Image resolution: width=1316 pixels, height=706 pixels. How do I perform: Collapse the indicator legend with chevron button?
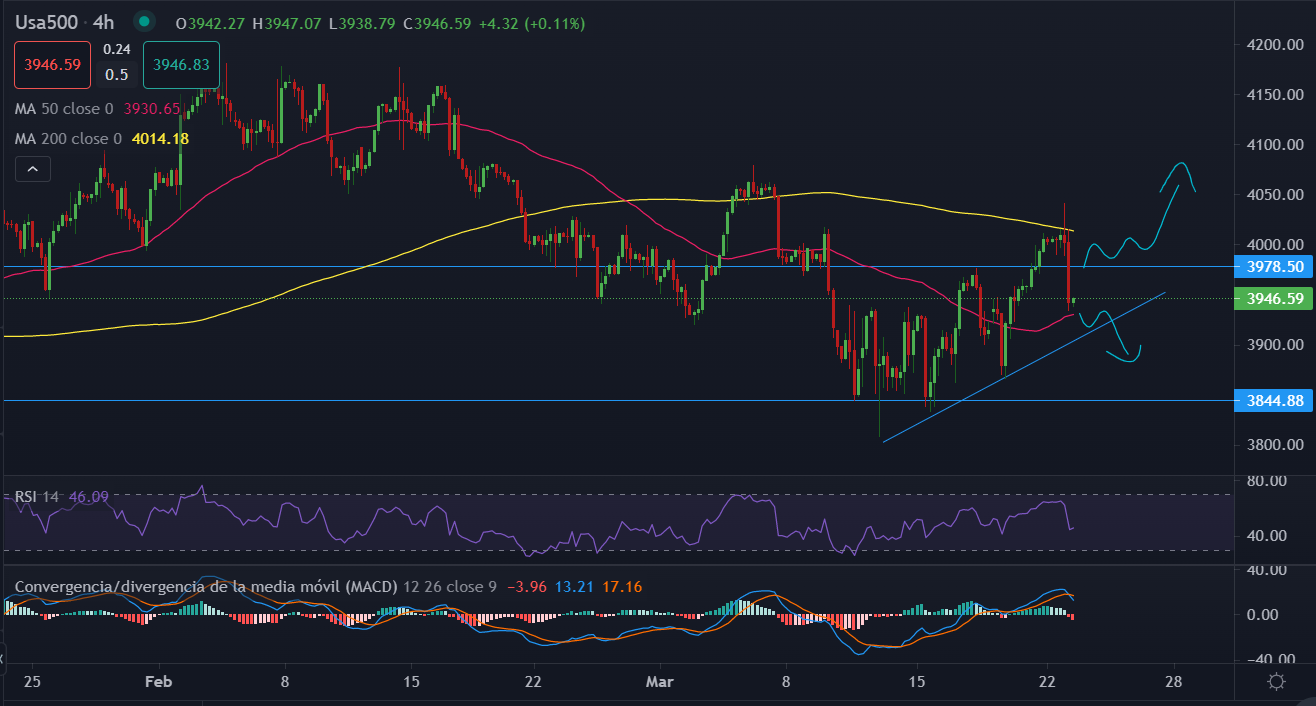32,170
